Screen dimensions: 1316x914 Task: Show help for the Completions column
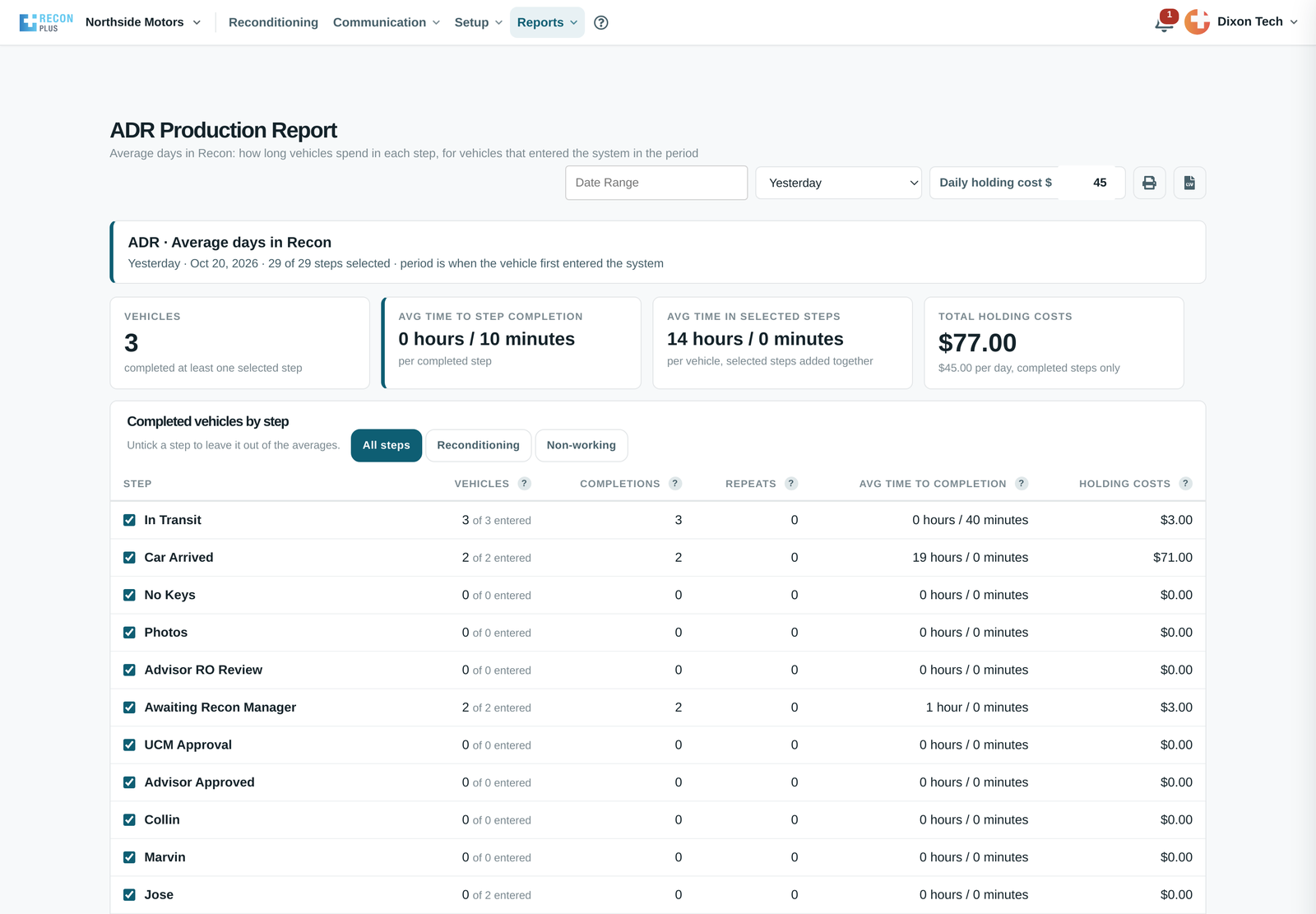tap(675, 484)
